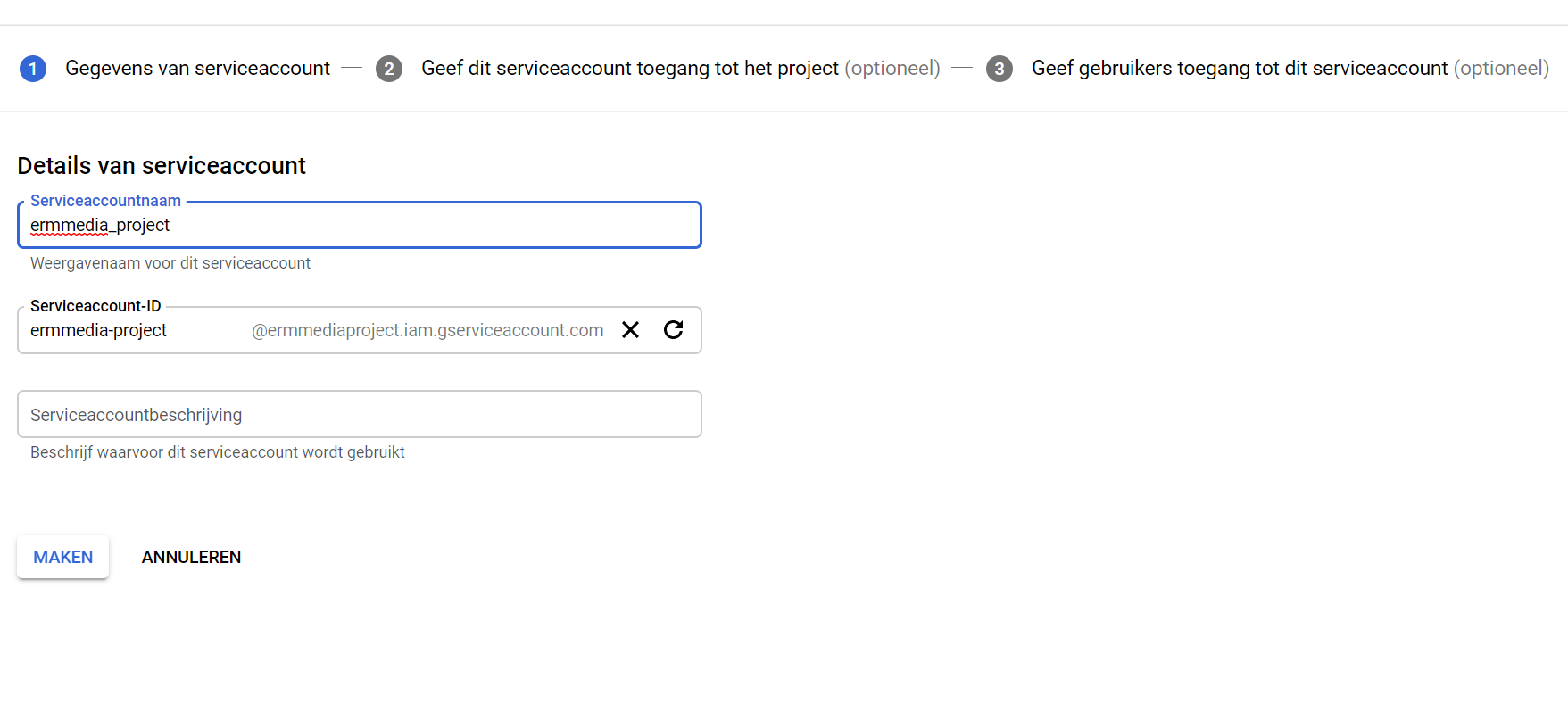Select the blue step 1 circle icon
The image size is (1568, 704).
(33, 69)
